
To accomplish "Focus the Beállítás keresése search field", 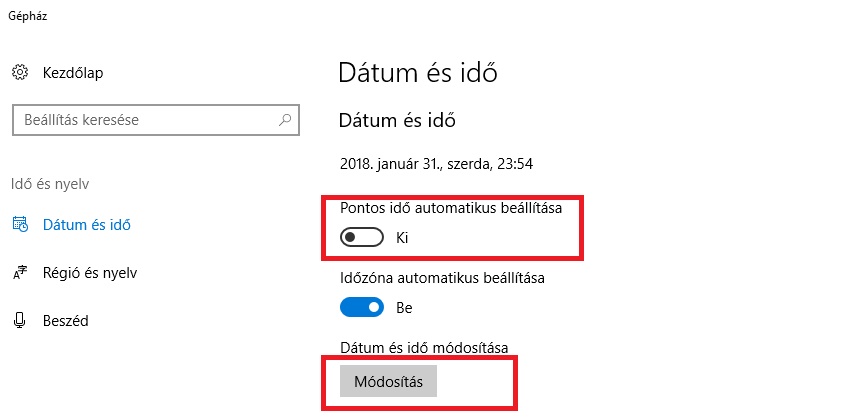I will pos(140,120).
